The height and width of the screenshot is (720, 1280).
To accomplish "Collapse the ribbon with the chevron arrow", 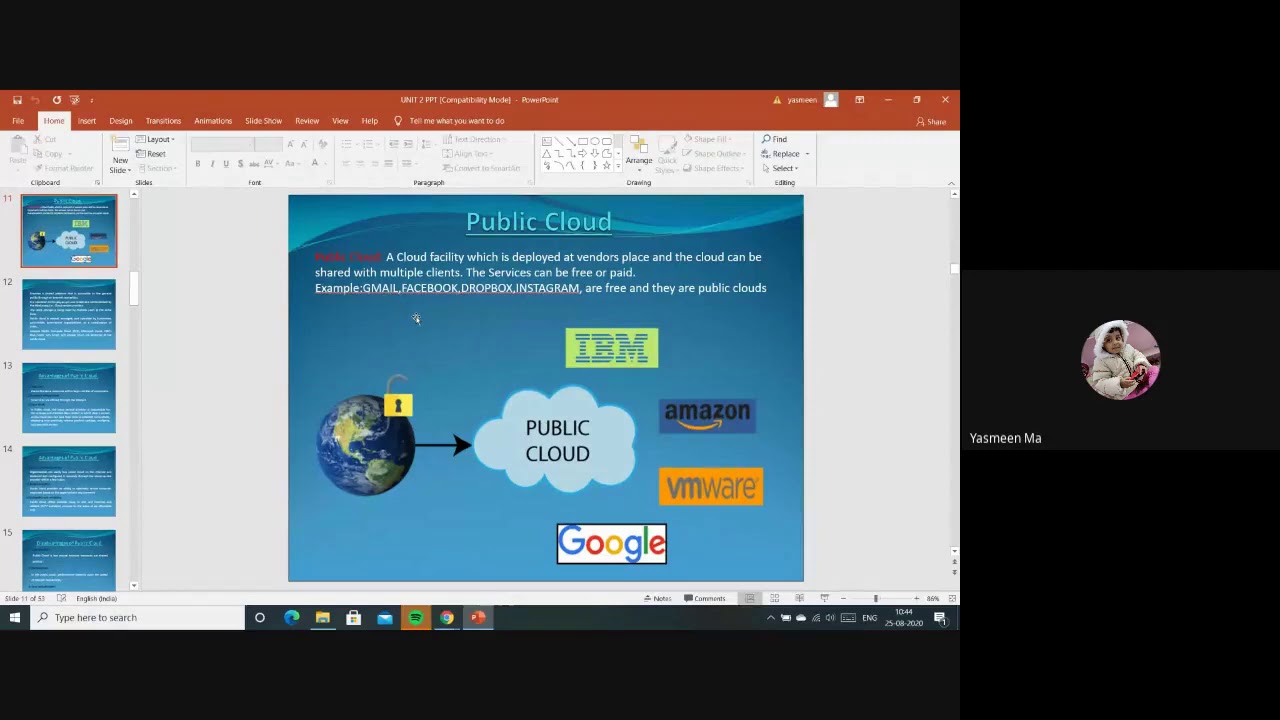I will tap(951, 183).
